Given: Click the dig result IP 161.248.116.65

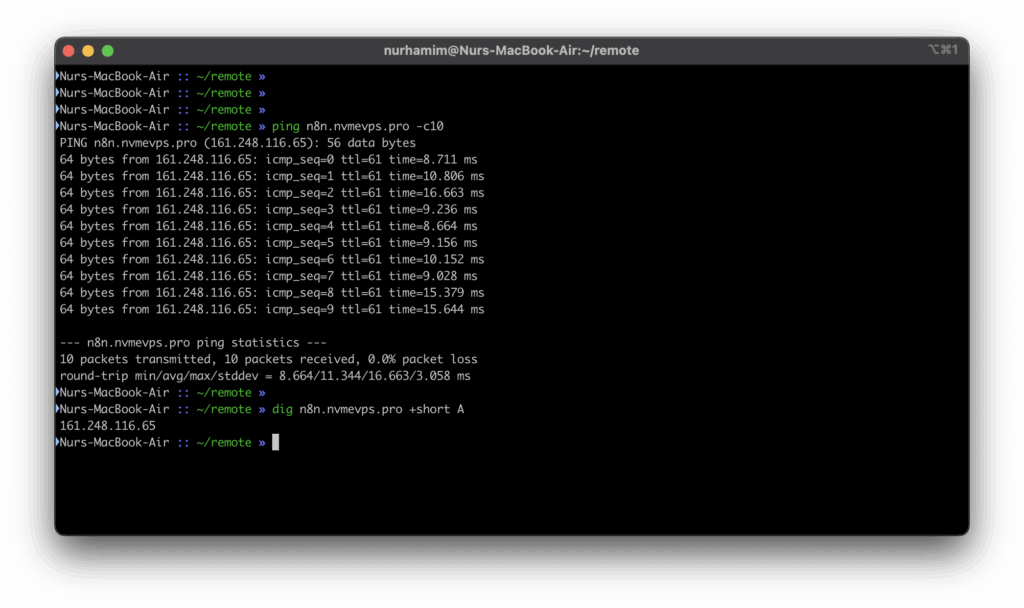Looking at the screenshot, I should [x=108, y=425].
